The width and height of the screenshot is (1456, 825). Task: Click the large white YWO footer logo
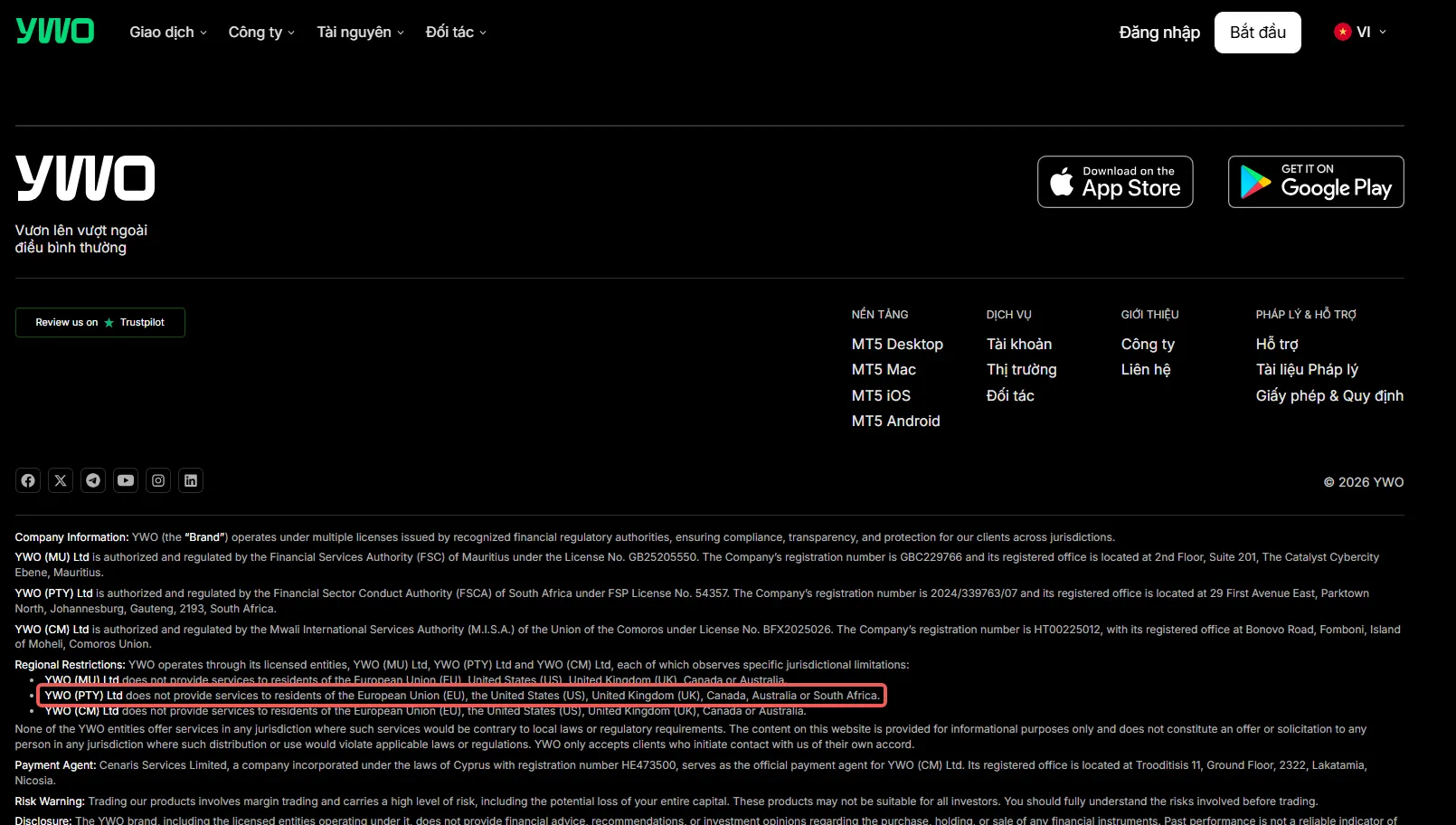click(x=85, y=177)
